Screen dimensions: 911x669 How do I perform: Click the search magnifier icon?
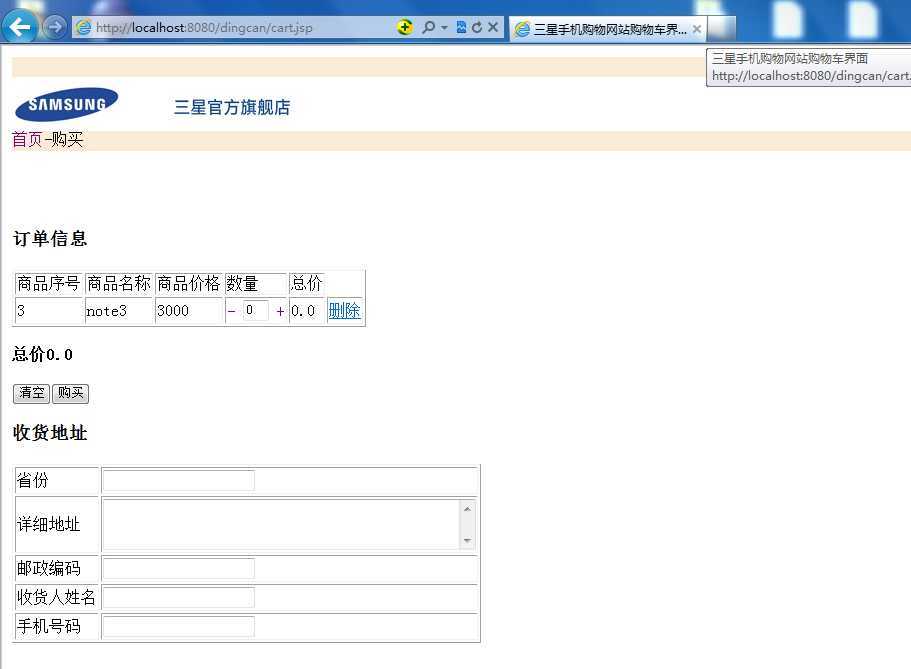point(428,27)
